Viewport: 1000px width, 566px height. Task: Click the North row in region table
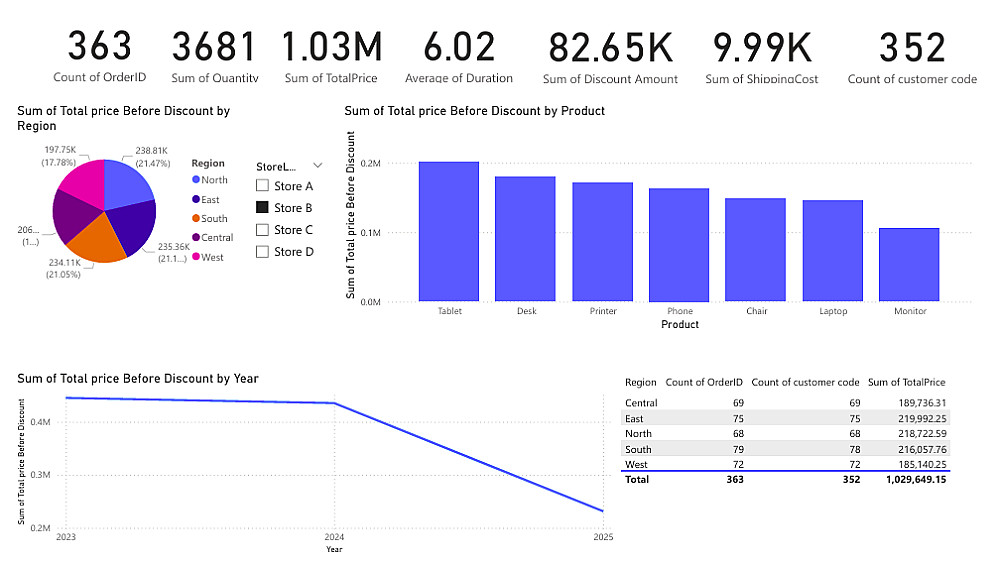tap(786, 433)
